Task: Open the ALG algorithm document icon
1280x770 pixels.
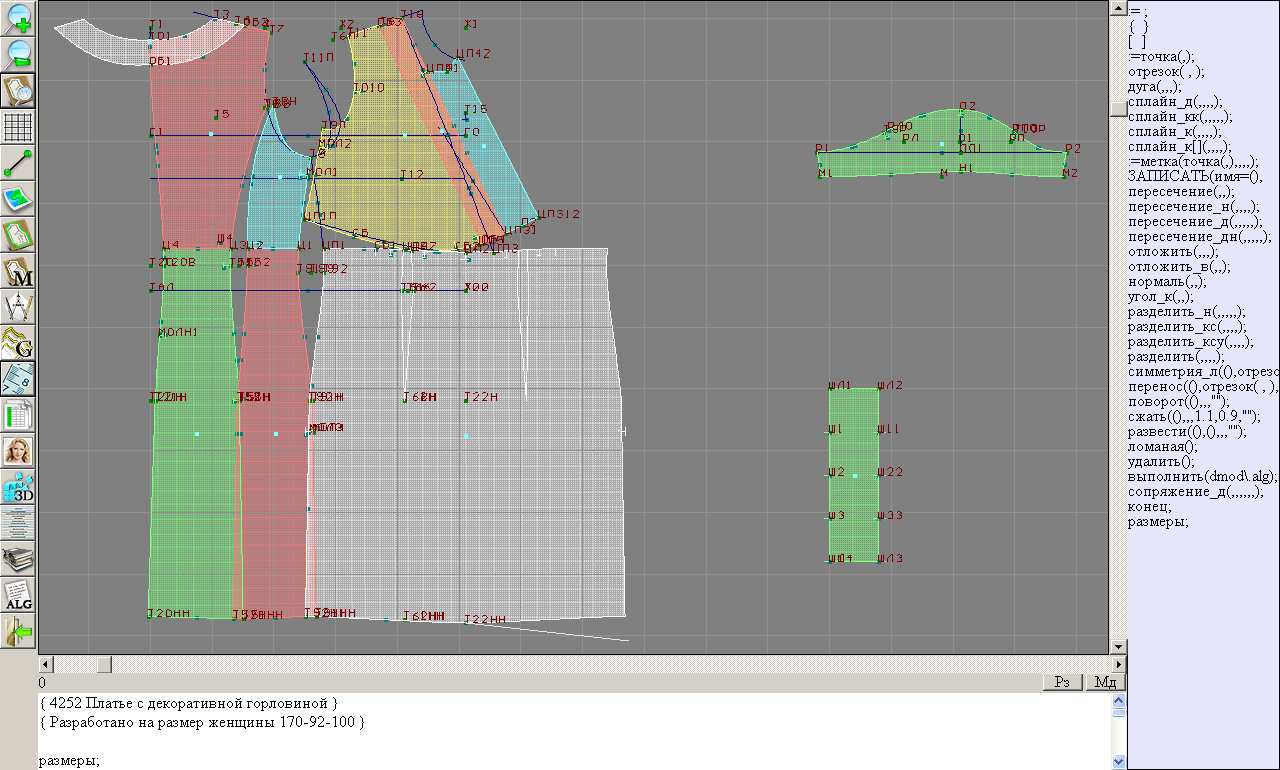Action: tap(19, 596)
